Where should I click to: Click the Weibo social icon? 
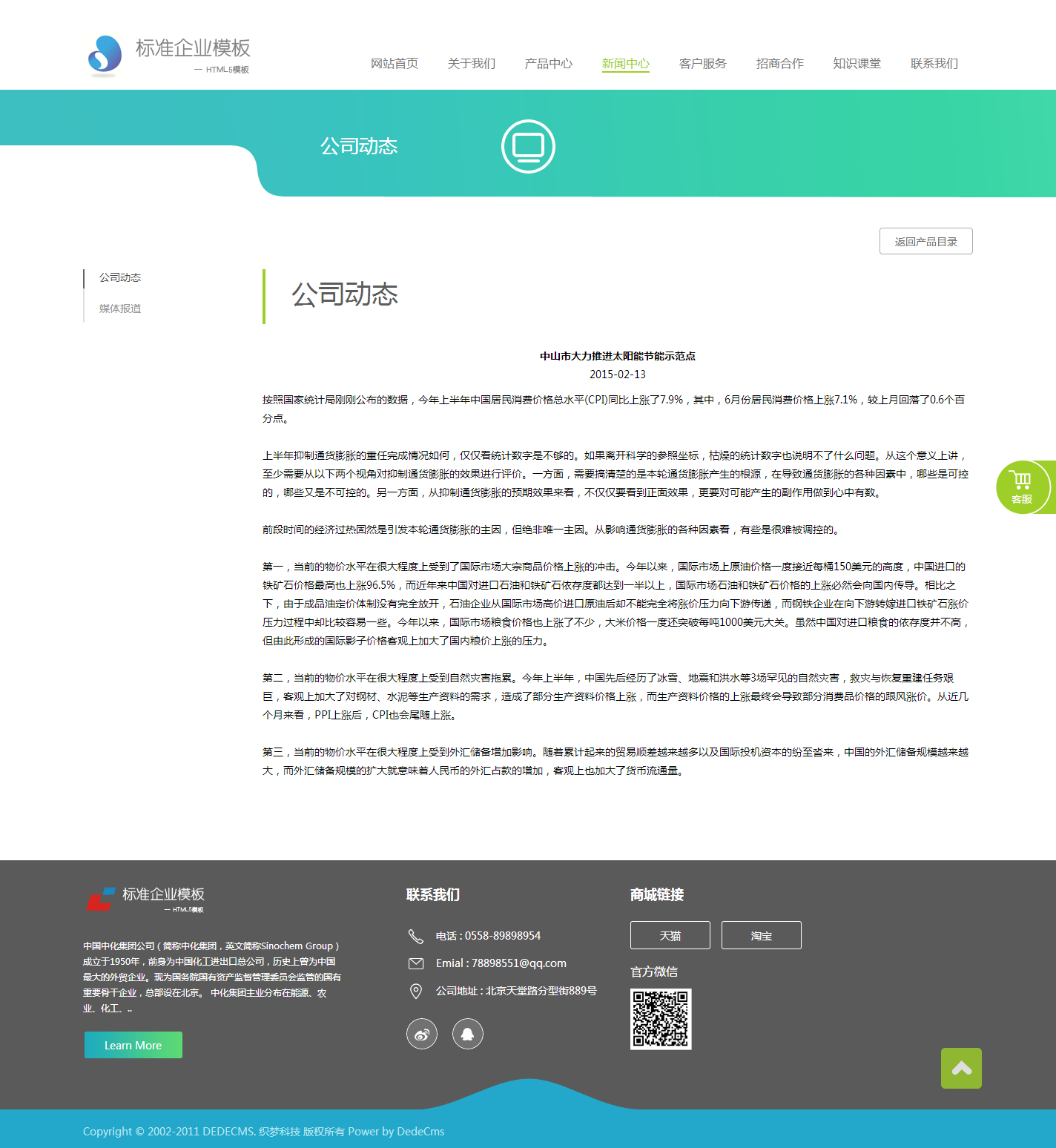click(x=422, y=1034)
